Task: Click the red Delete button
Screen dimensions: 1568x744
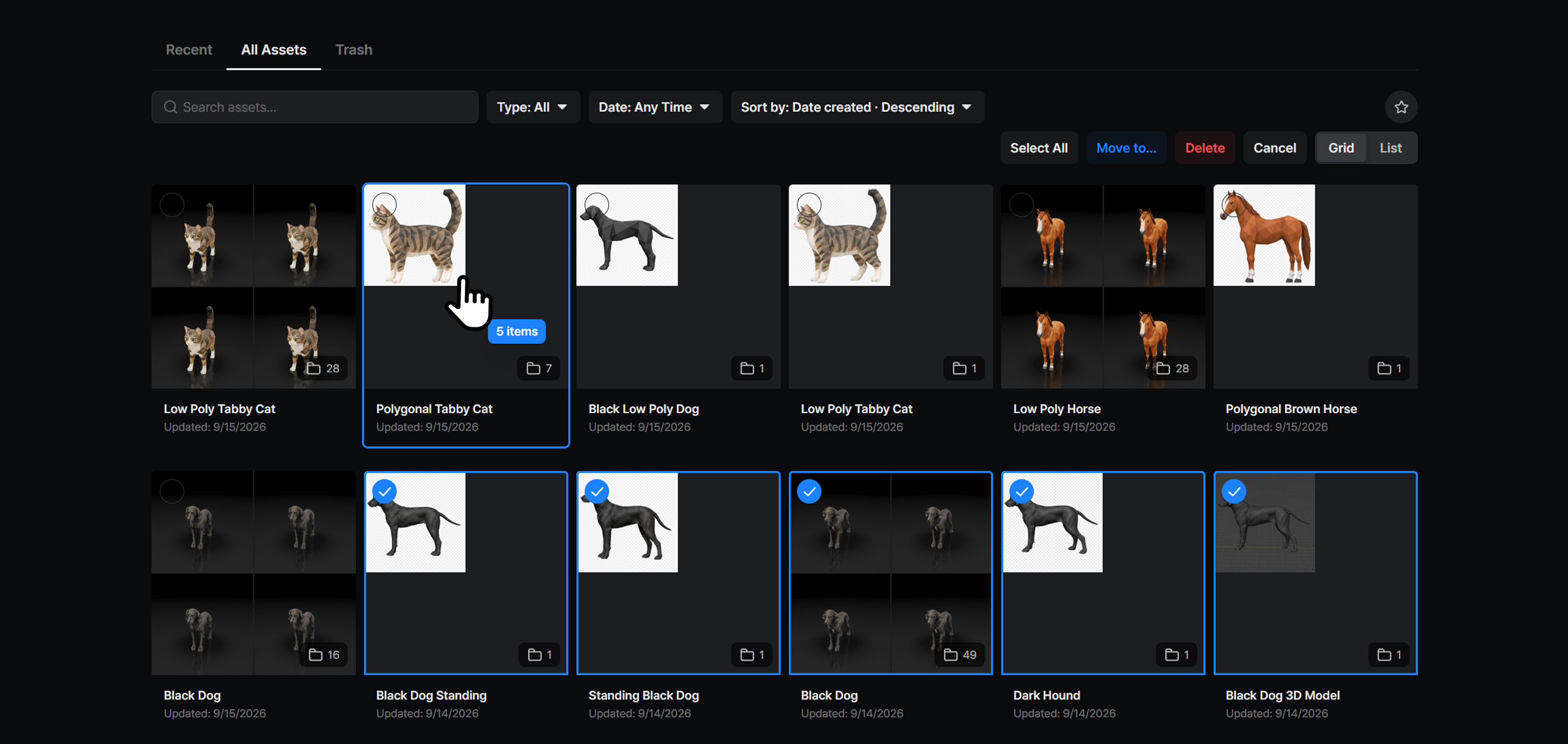Action: pyautogui.click(x=1205, y=148)
